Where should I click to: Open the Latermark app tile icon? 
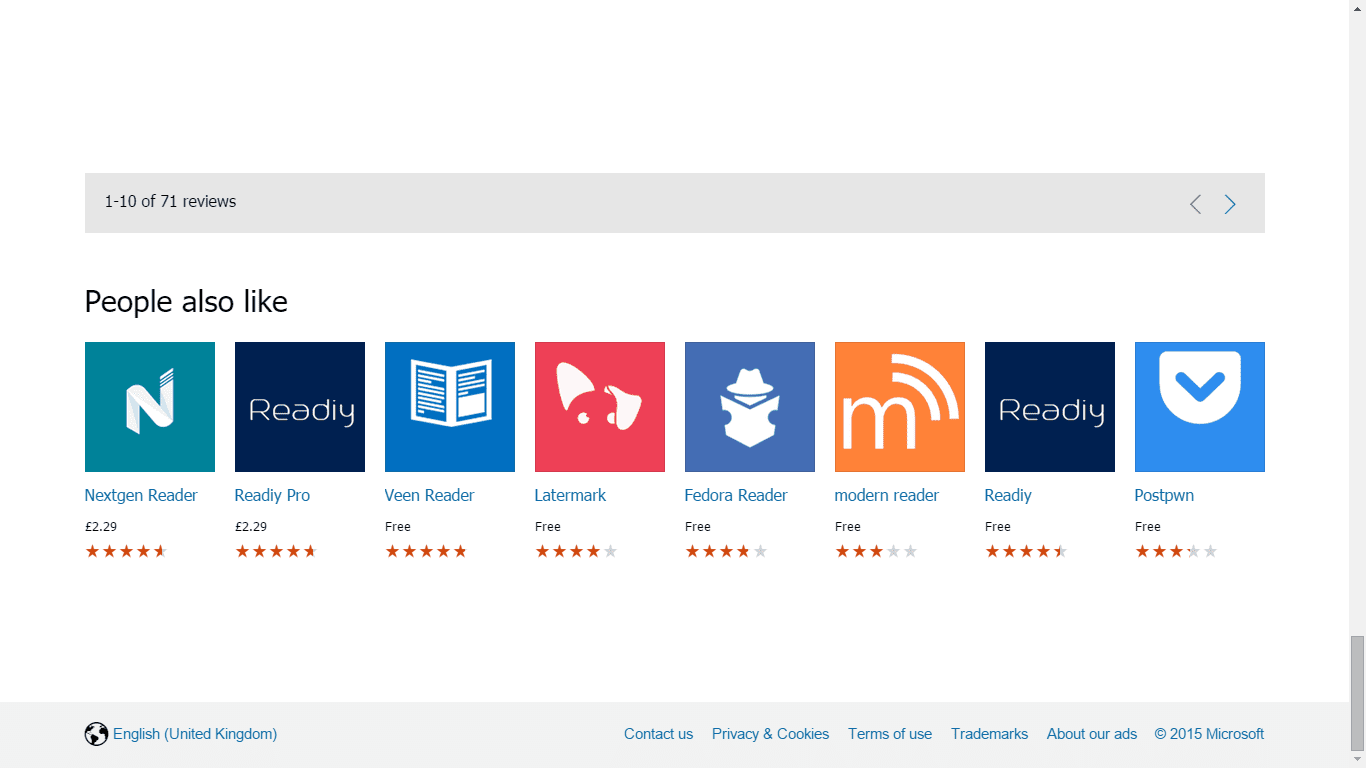click(x=600, y=407)
